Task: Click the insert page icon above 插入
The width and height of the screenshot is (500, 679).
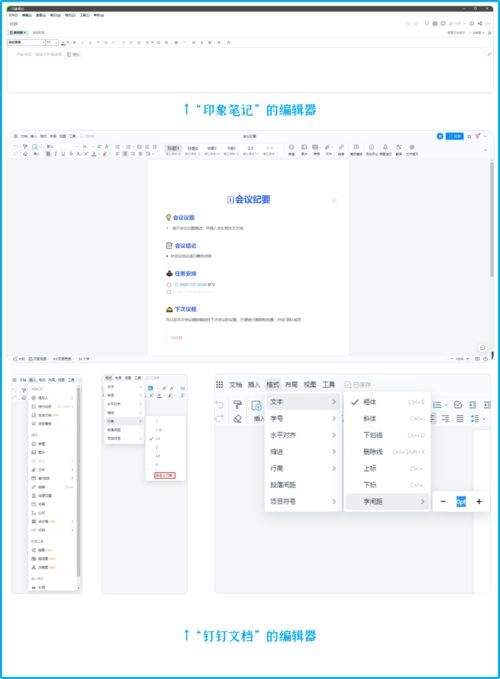Action: point(257,406)
